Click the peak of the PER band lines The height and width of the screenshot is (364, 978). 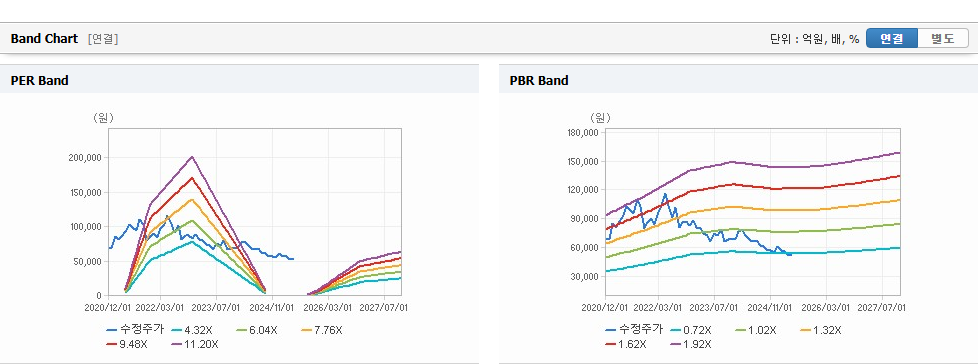[x=192, y=157]
